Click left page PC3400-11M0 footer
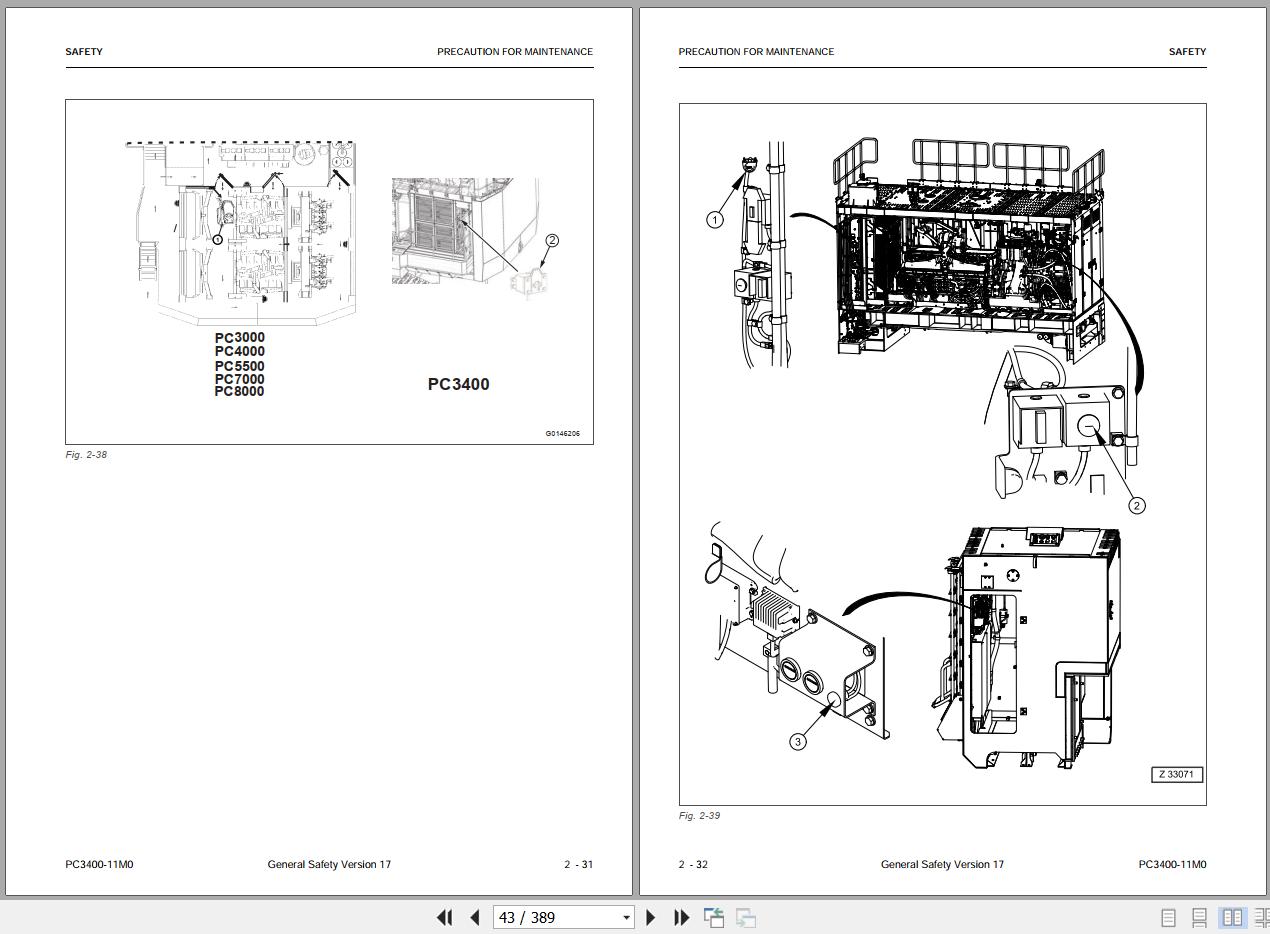This screenshot has height=934, width=1270. tap(99, 865)
